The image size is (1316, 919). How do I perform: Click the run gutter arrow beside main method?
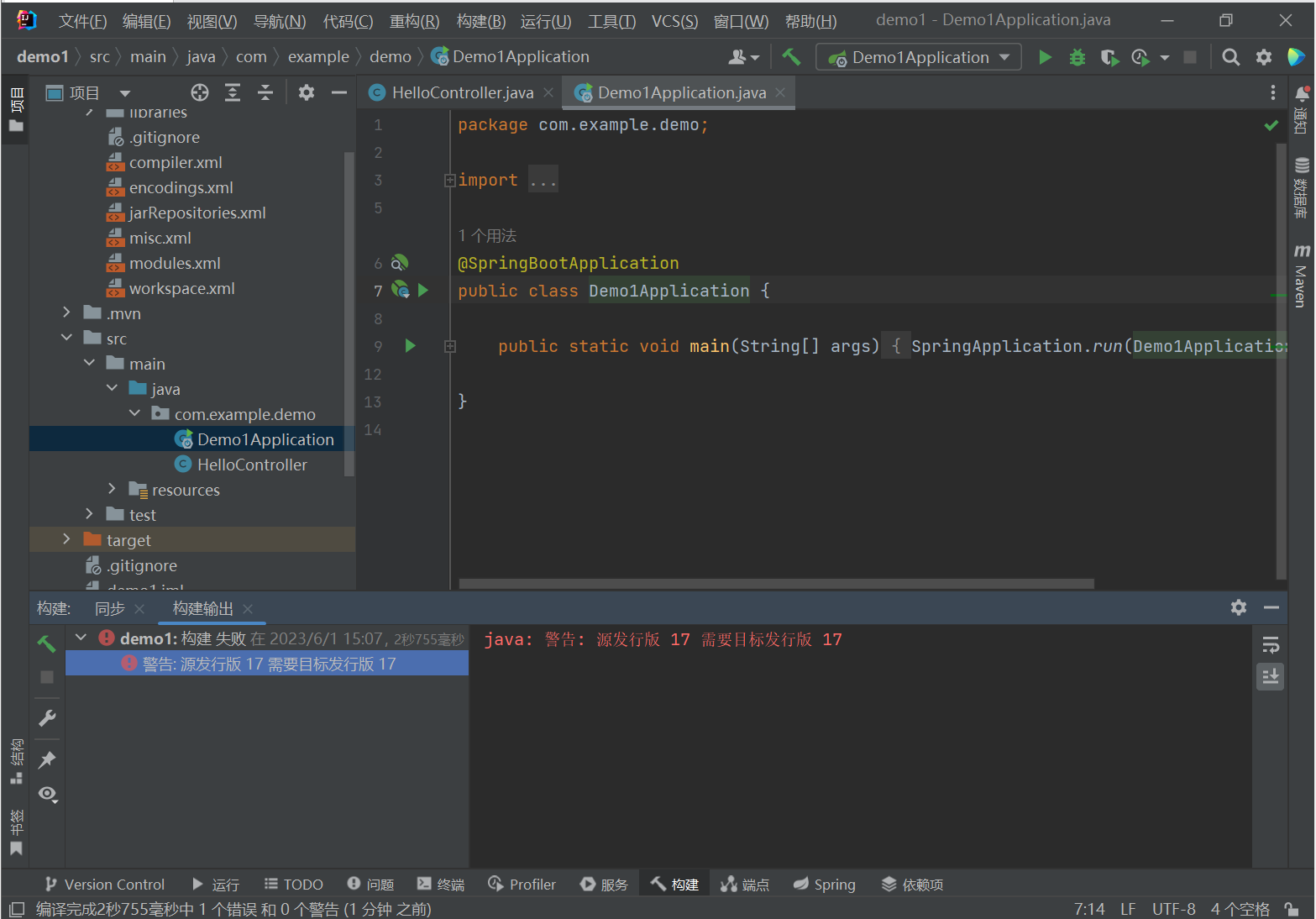(410, 346)
